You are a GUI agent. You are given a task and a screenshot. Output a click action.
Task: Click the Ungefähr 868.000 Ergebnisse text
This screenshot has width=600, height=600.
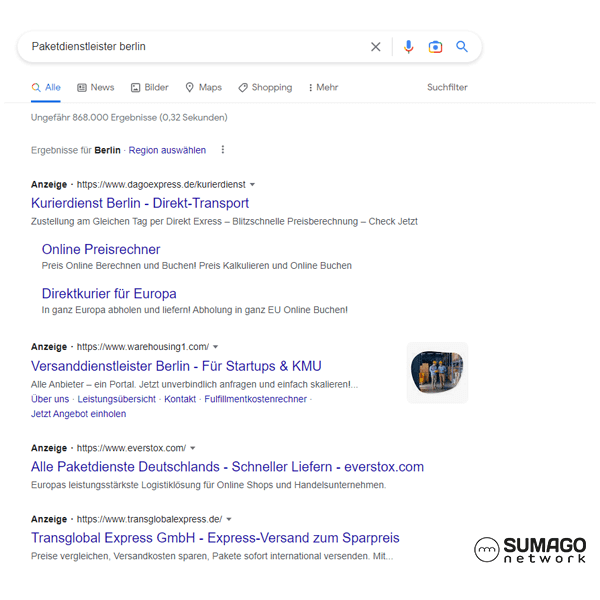129,117
